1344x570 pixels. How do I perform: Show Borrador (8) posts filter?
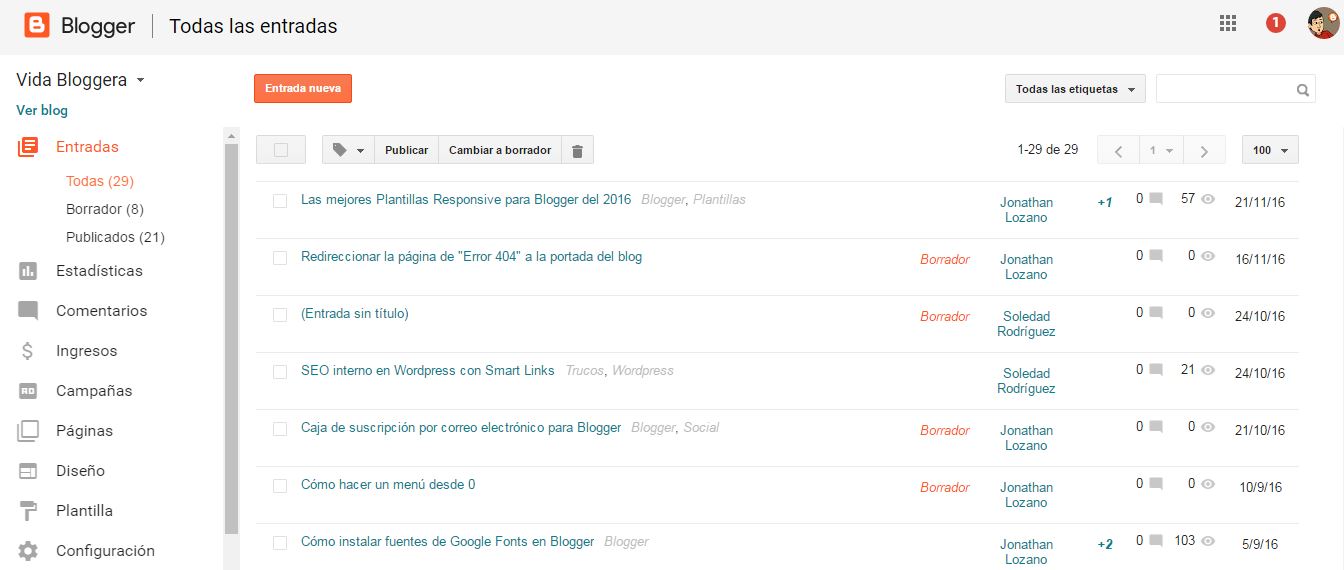tap(104, 209)
